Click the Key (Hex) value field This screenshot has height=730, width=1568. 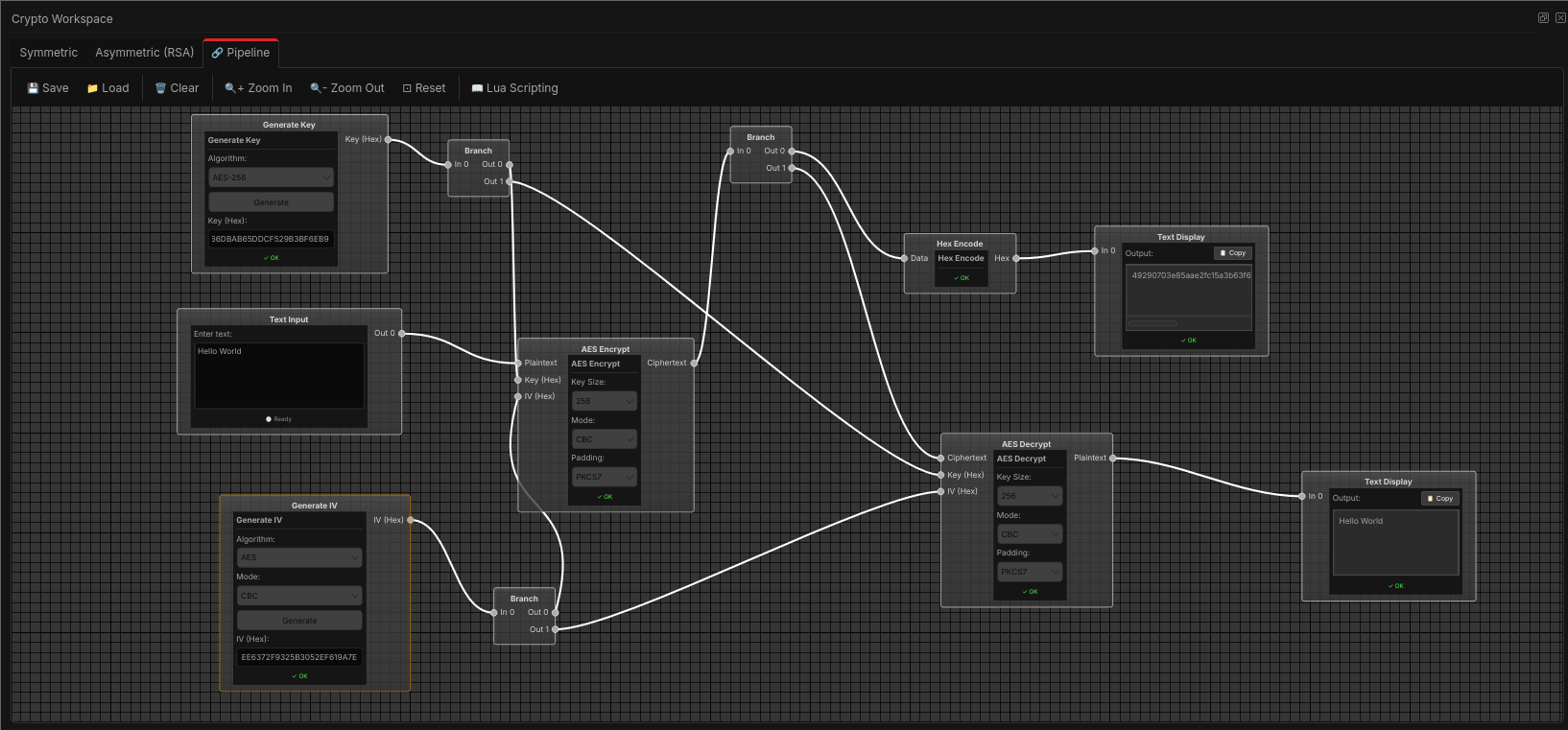(272, 239)
